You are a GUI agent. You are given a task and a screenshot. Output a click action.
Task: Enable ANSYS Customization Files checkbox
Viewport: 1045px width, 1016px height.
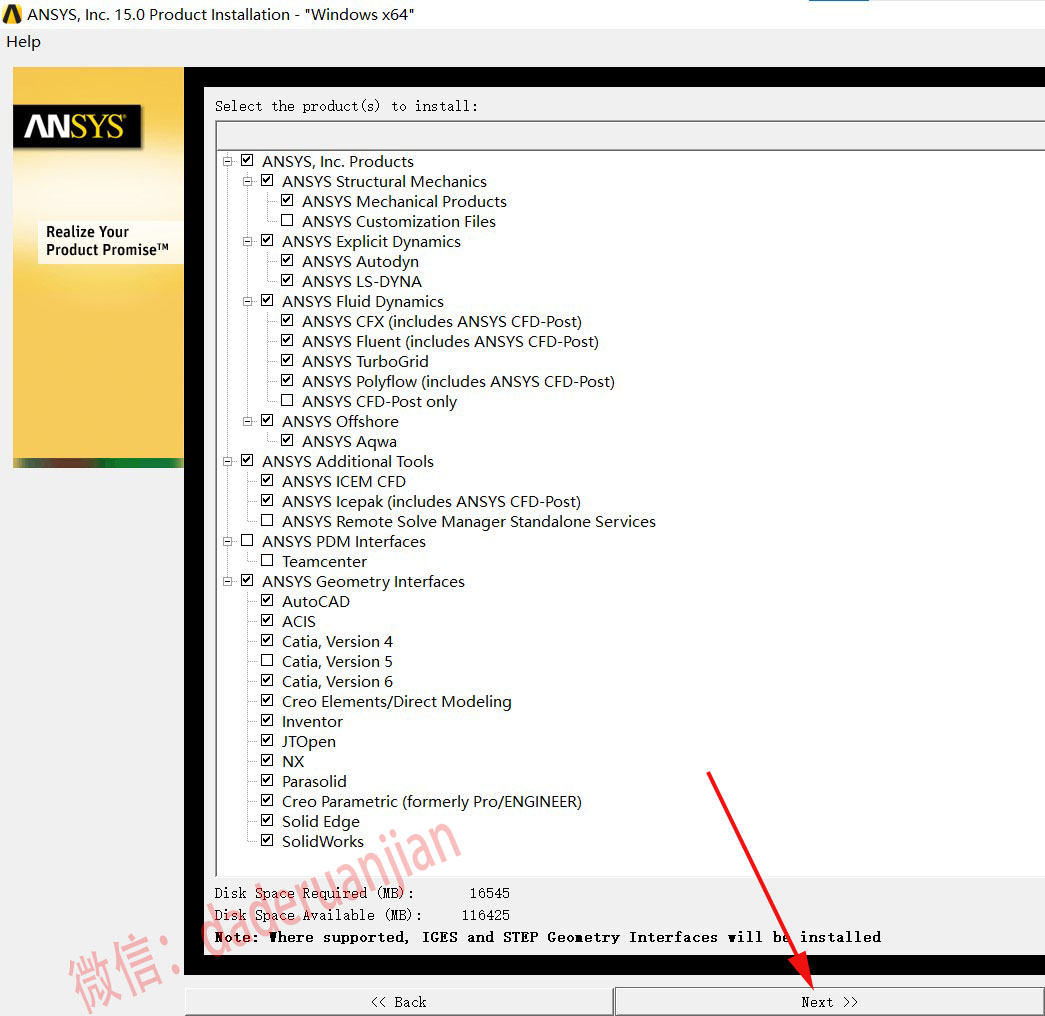[x=287, y=221]
